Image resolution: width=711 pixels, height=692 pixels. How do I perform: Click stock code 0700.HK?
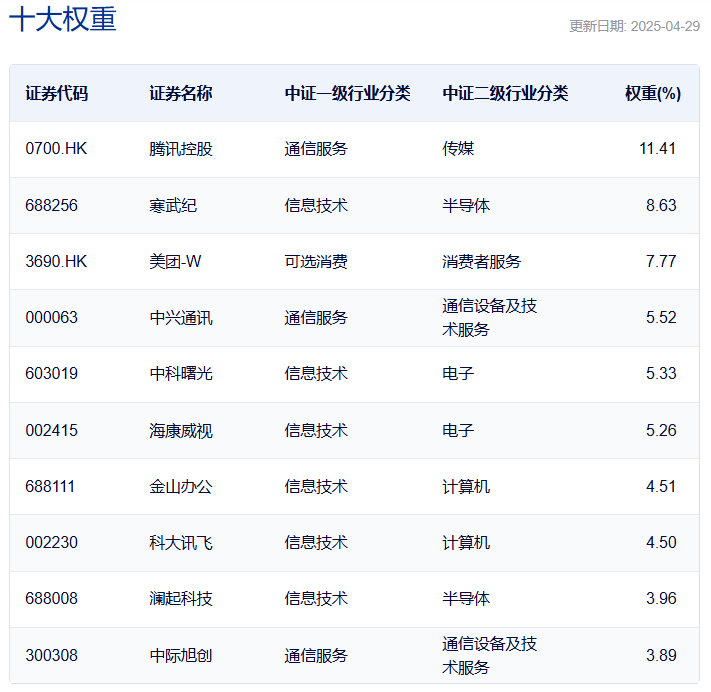[x=57, y=149]
